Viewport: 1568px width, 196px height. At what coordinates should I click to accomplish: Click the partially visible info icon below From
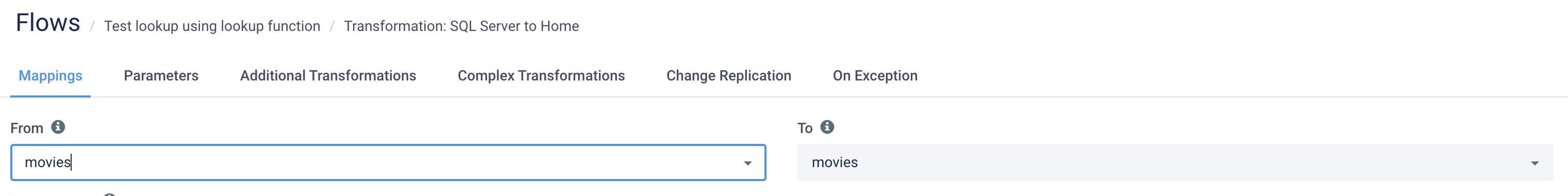110,194
